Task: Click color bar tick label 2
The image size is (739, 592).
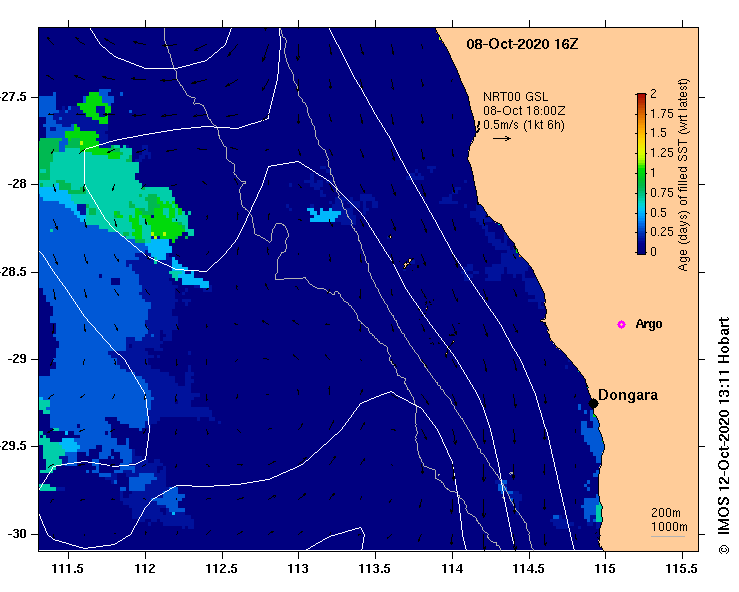Action: pyautogui.click(x=653, y=94)
